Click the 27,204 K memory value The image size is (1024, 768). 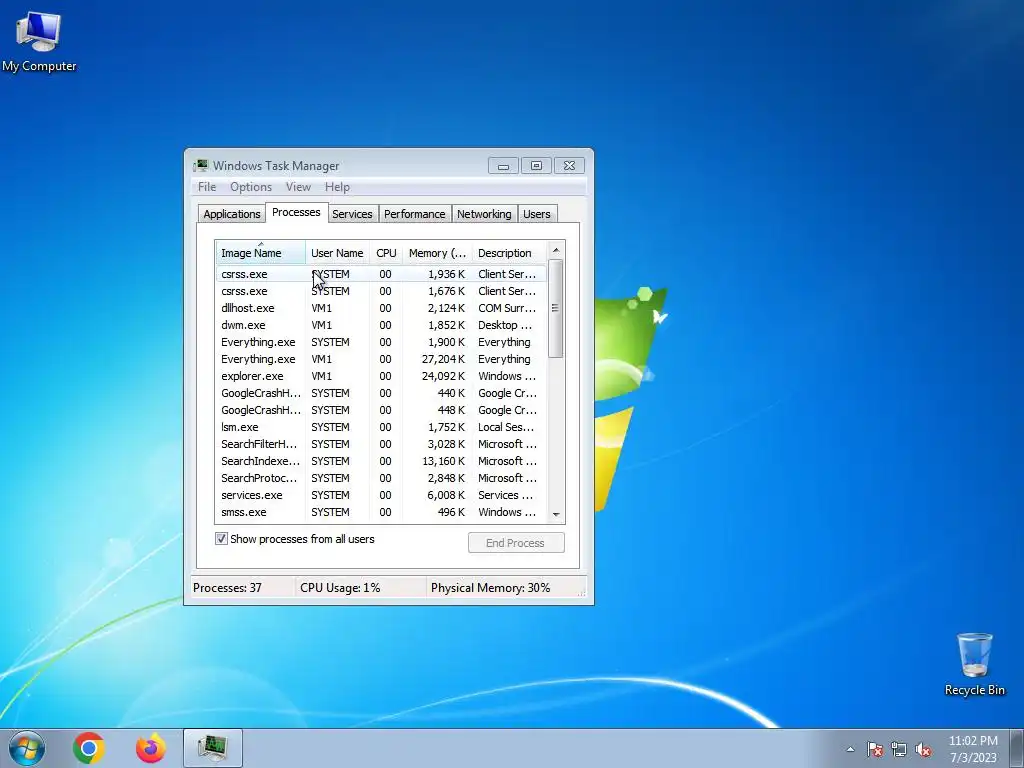point(443,359)
